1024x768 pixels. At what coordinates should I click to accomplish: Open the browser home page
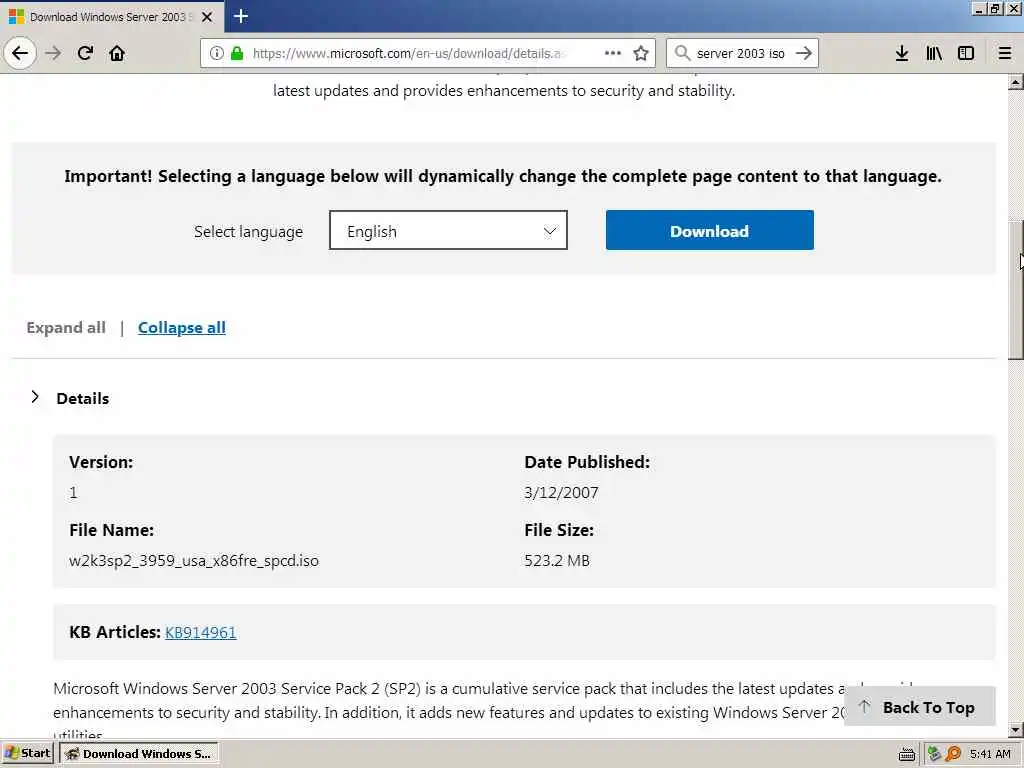click(117, 53)
